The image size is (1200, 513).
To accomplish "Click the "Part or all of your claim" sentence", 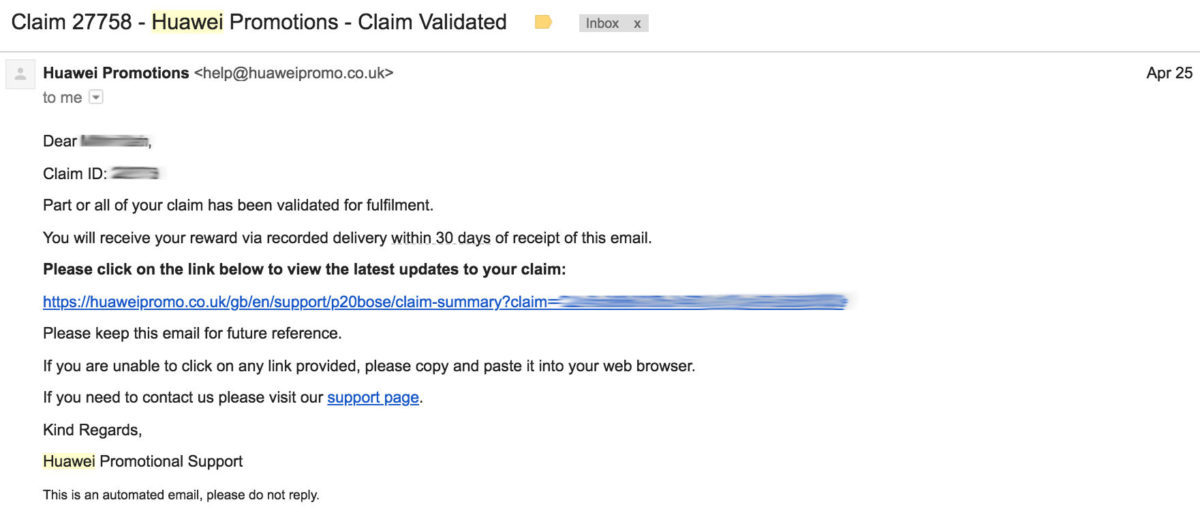I will click(238, 205).
